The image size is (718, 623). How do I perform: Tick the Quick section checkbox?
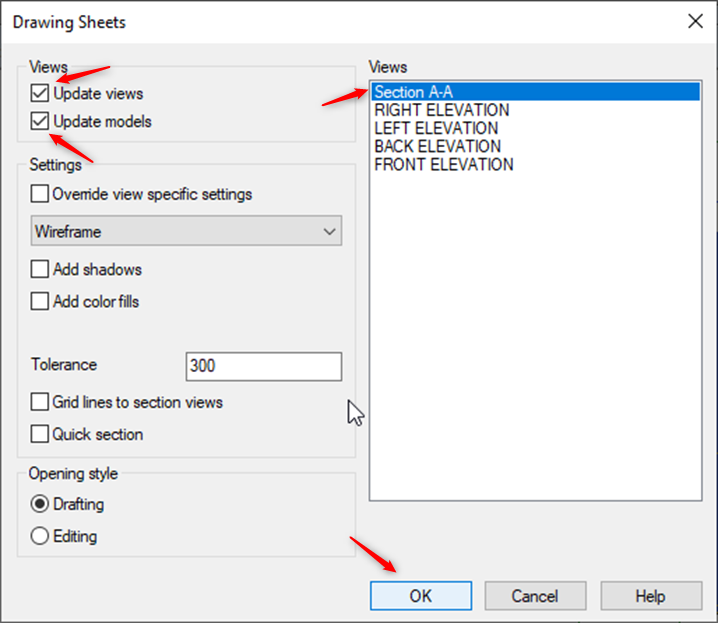[40, 434]
